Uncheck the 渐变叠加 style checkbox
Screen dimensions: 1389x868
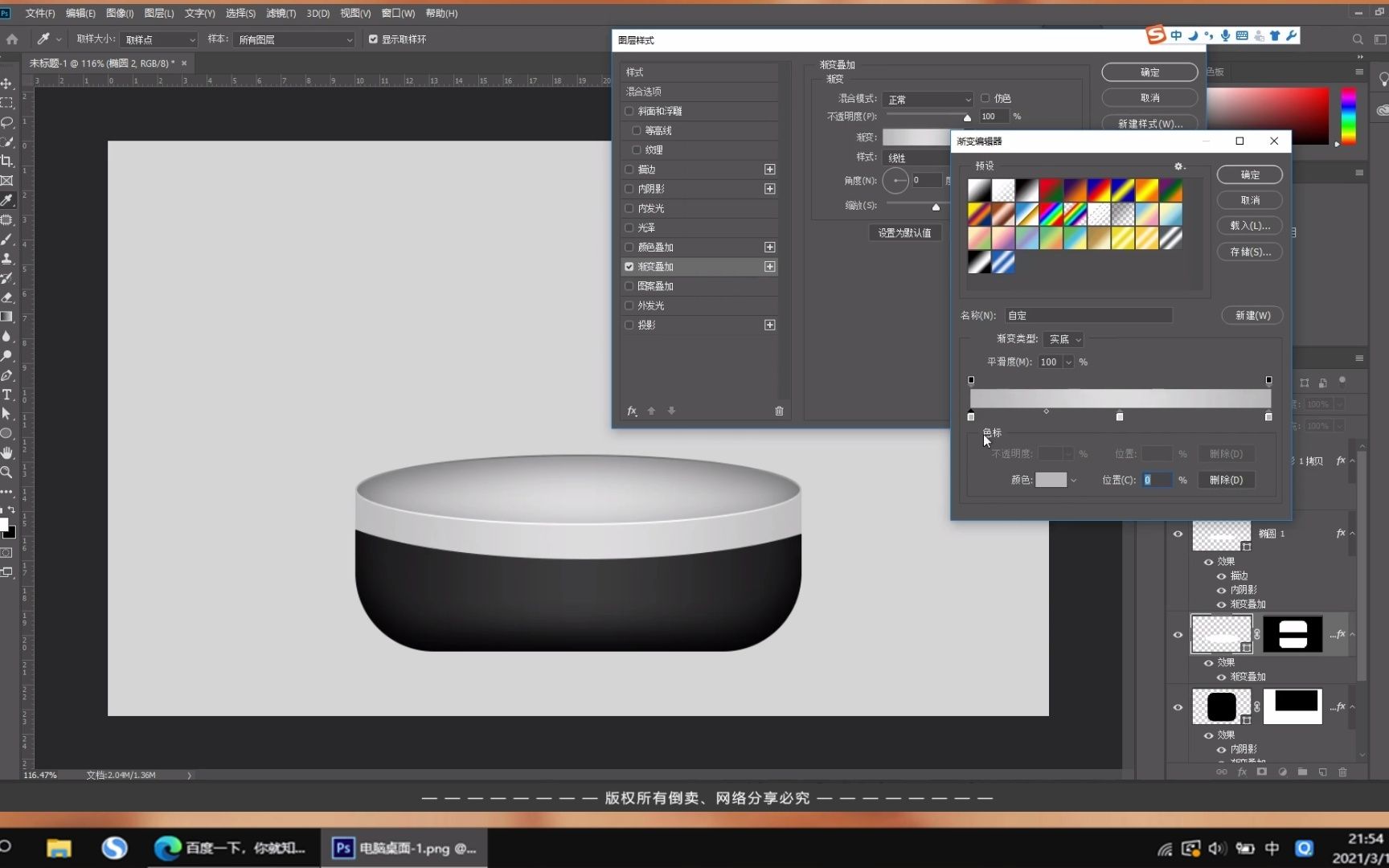[x=629, y=267]
